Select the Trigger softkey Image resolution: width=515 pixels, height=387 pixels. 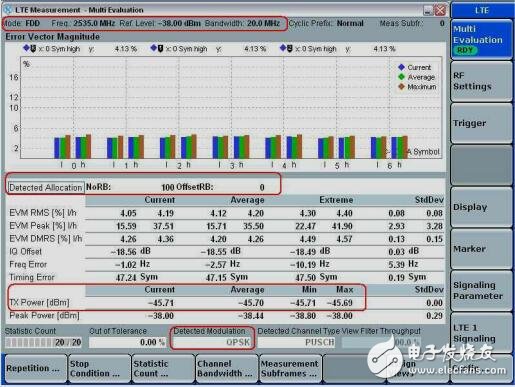482,123
